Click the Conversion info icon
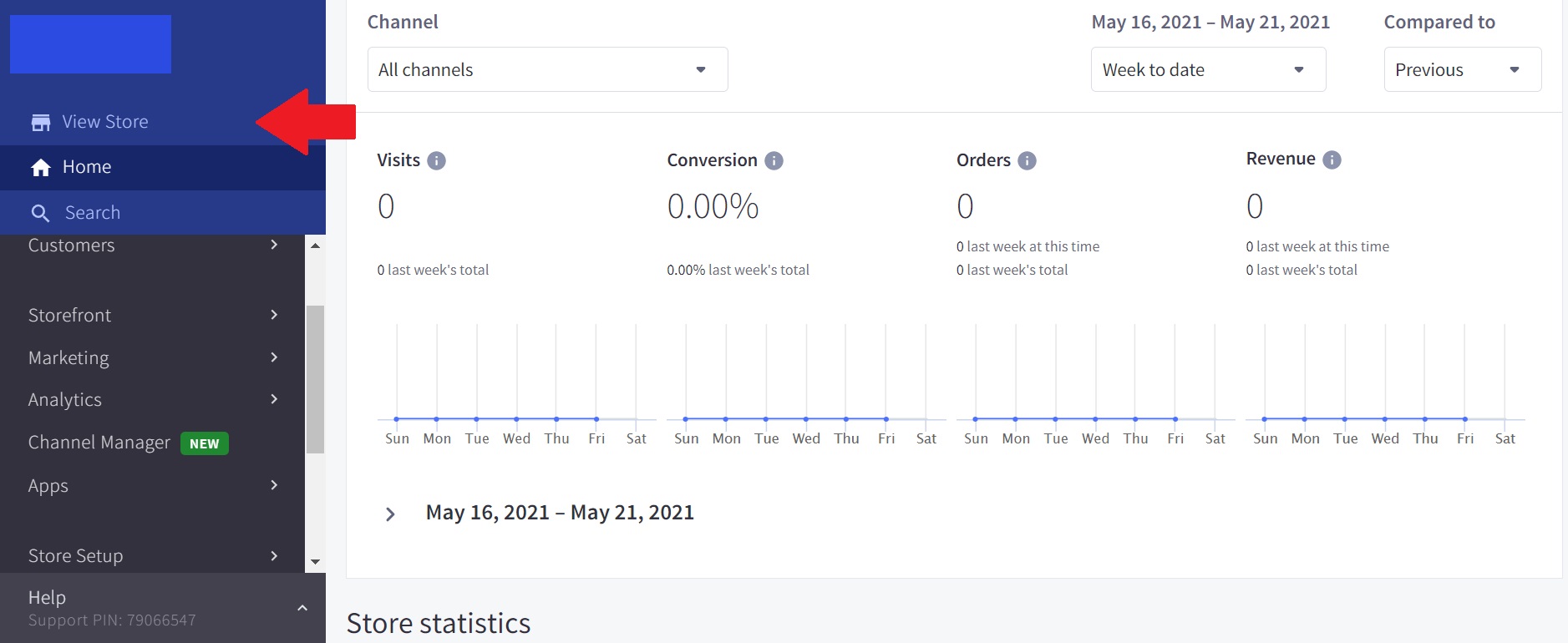The width and height of the screenshot is (1568, 643). (774, 160)
